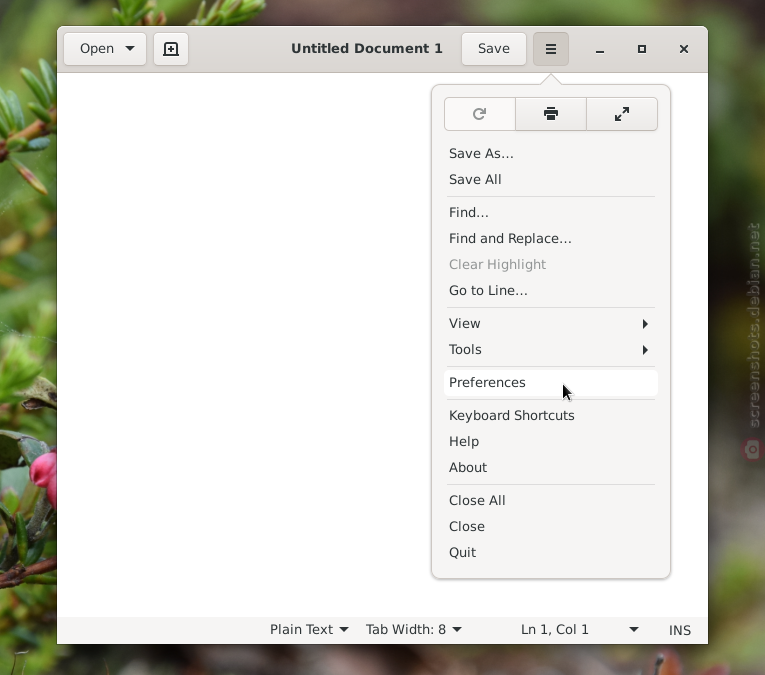Choose Close All menu entry
The width and height of the screenshot is (765, 675).
(x=551, y=501)
